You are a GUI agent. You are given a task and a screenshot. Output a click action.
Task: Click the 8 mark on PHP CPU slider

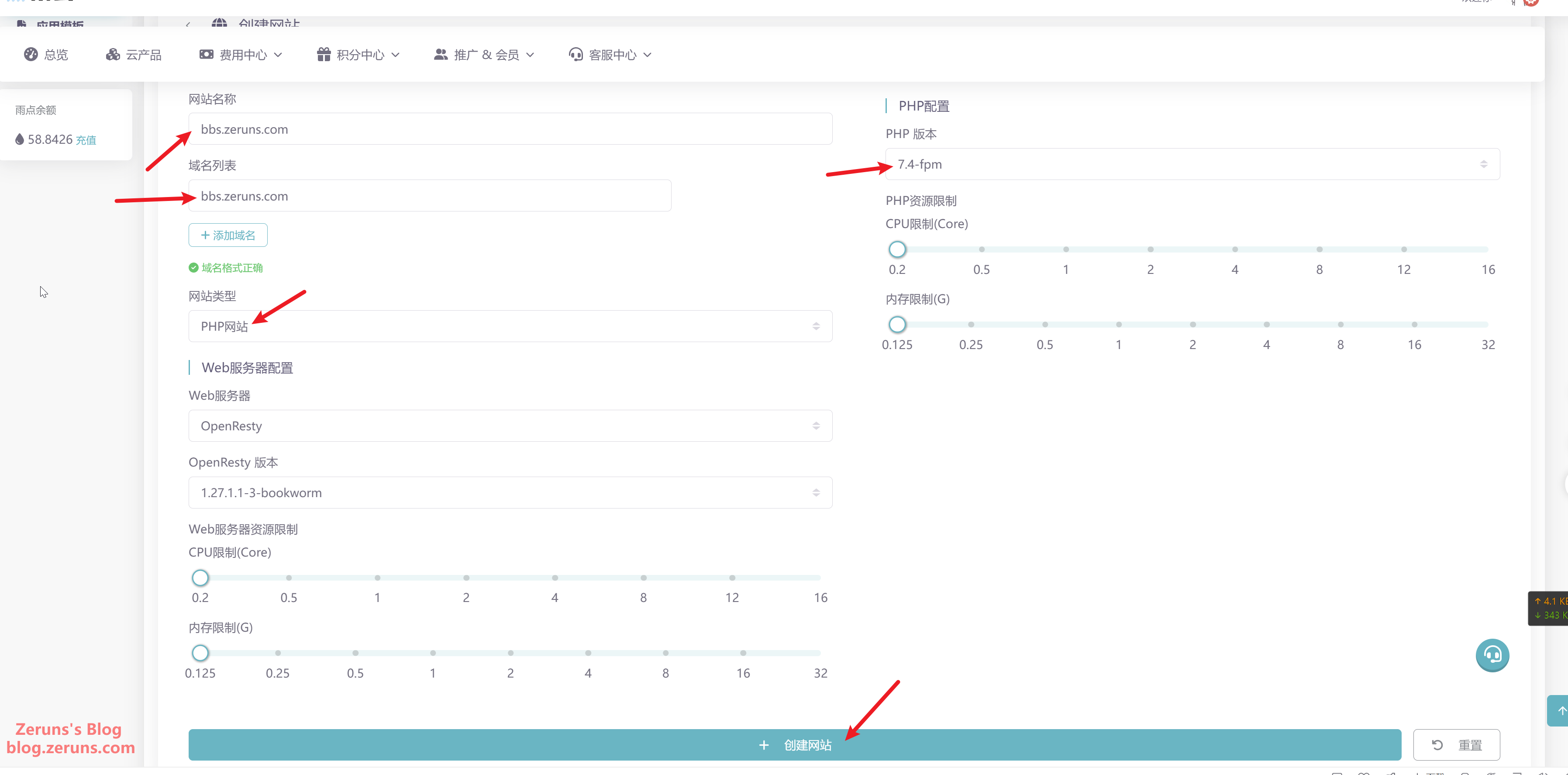(1320, 249)
